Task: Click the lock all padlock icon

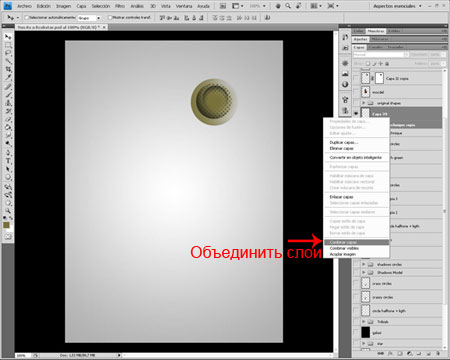Action: coord(387,63)
